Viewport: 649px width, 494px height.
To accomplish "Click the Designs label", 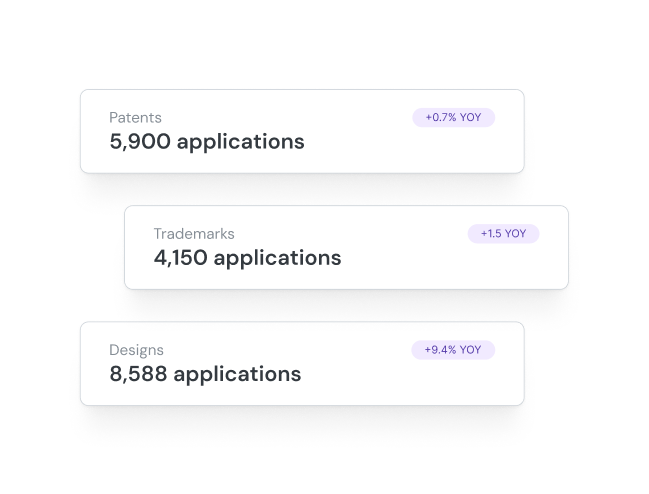I will click(x=137, y=350).
